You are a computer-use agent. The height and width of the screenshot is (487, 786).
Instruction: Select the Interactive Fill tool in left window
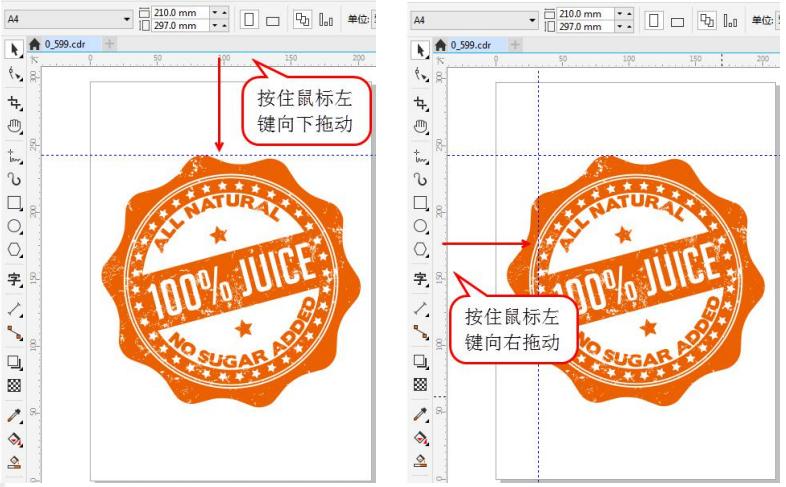(x=15, y=439)
